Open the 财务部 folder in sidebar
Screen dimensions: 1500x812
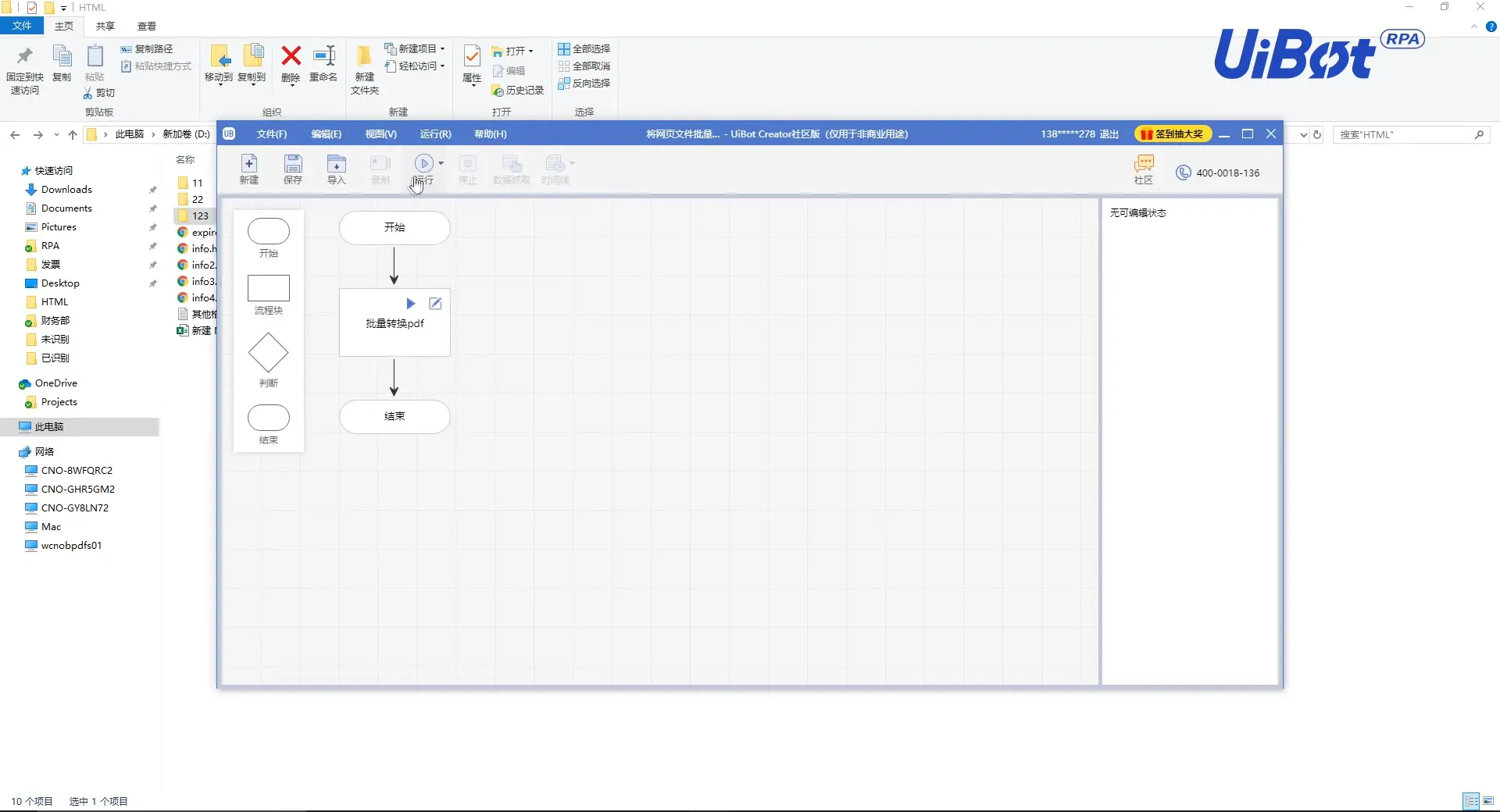point(55,321)
